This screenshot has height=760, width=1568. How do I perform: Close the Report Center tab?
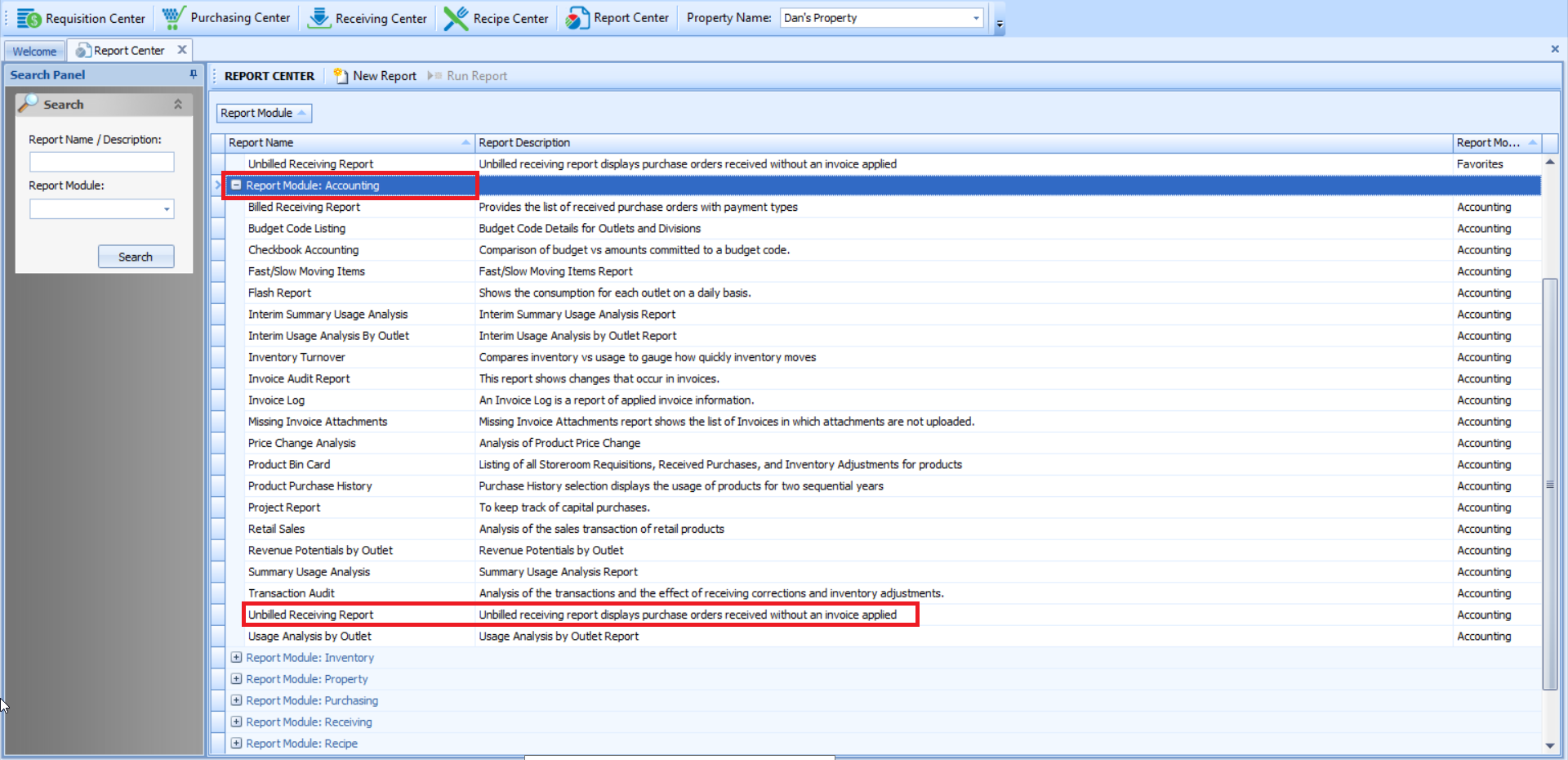click(182, 50)
